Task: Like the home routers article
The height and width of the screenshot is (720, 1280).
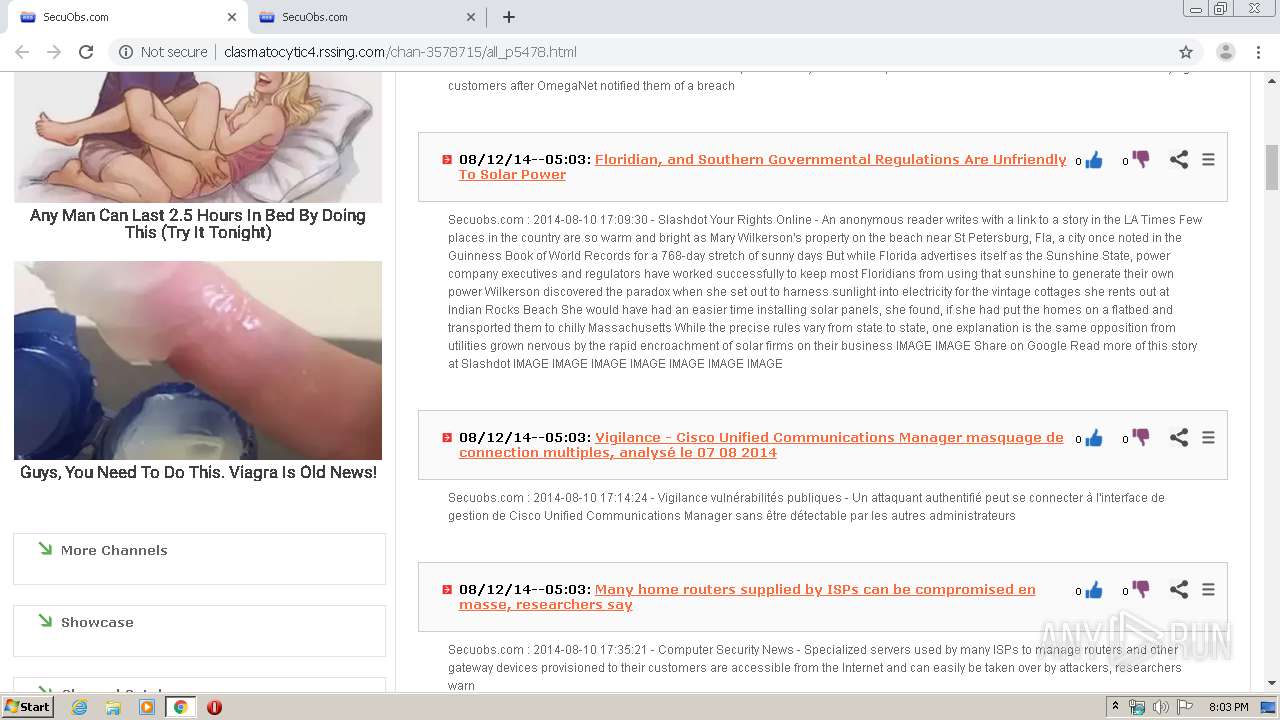Action: click(1094, 590)
